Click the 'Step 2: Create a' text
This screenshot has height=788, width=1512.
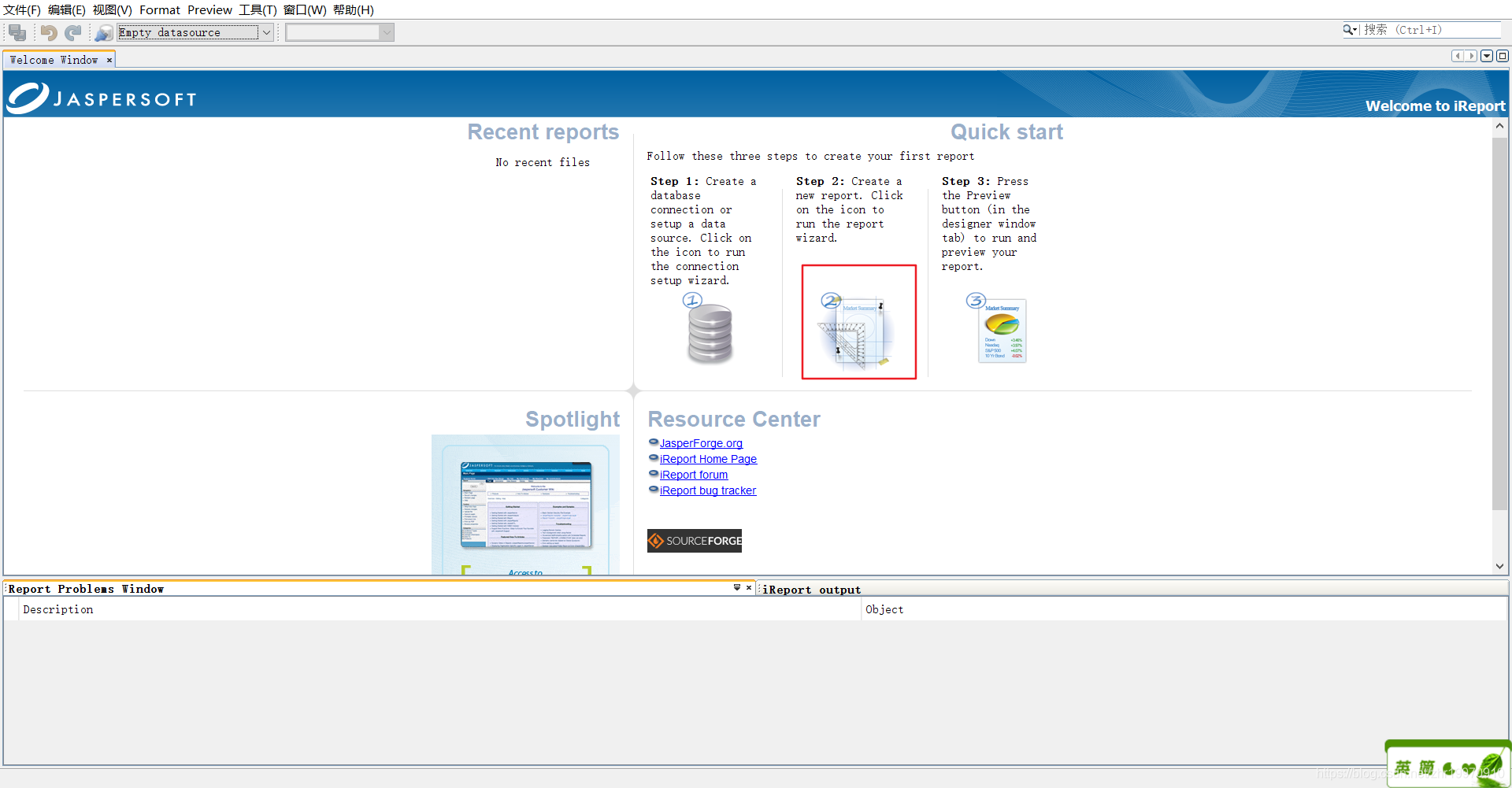pos(849,181)
